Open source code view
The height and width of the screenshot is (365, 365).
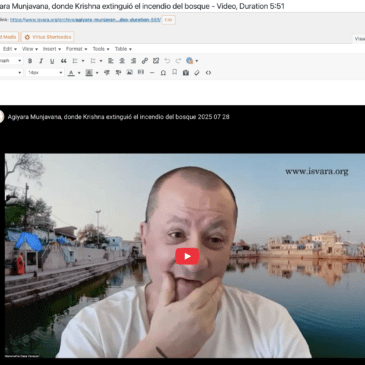(208, 73)
